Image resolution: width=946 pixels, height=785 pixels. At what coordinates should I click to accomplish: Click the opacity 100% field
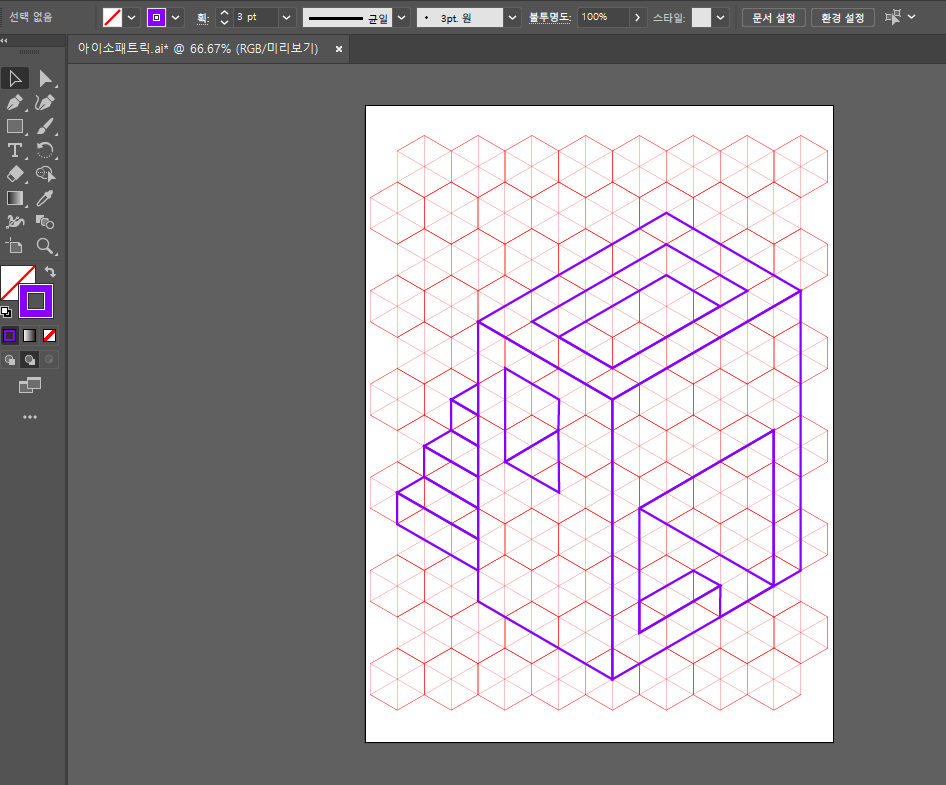pos(603,17)
